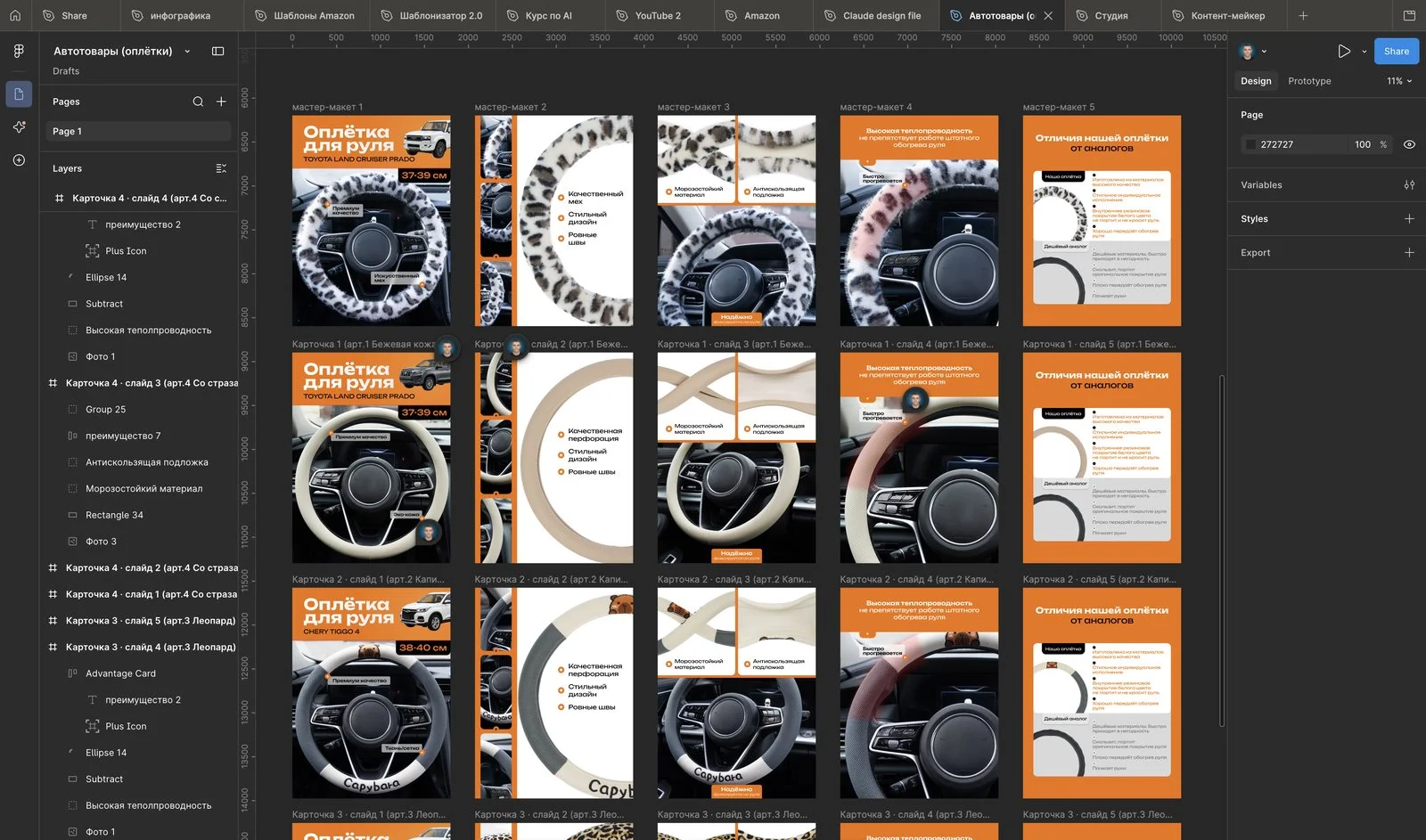Image resolution: width=1426 pixels, height=840 pixels.
Task: Toggle the sidebar with the panel layout icon
Action: tap(217, 52)
